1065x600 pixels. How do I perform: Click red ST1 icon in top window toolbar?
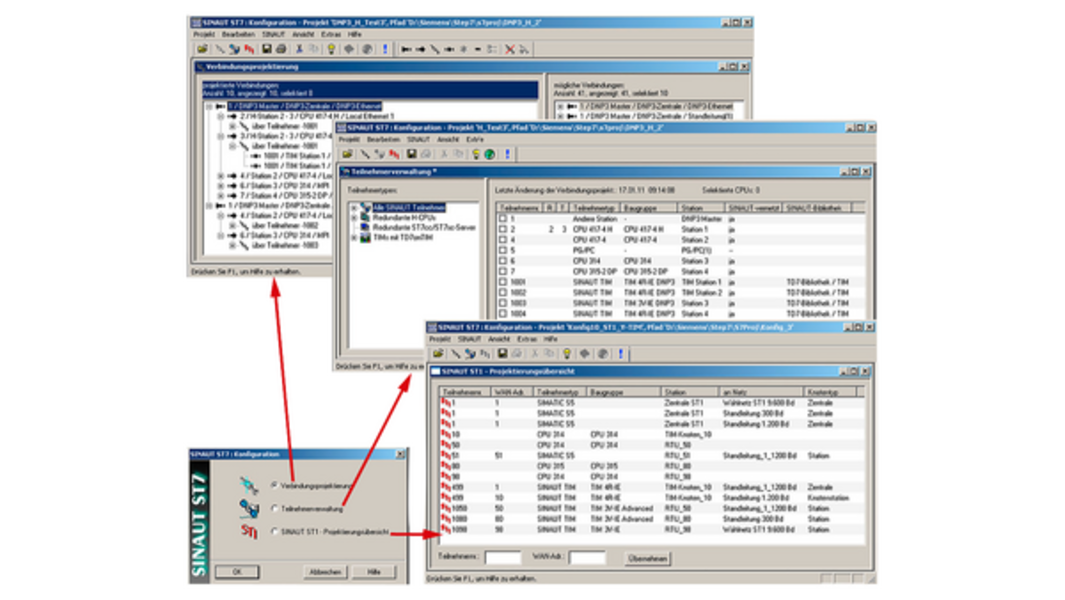[249, 49]
